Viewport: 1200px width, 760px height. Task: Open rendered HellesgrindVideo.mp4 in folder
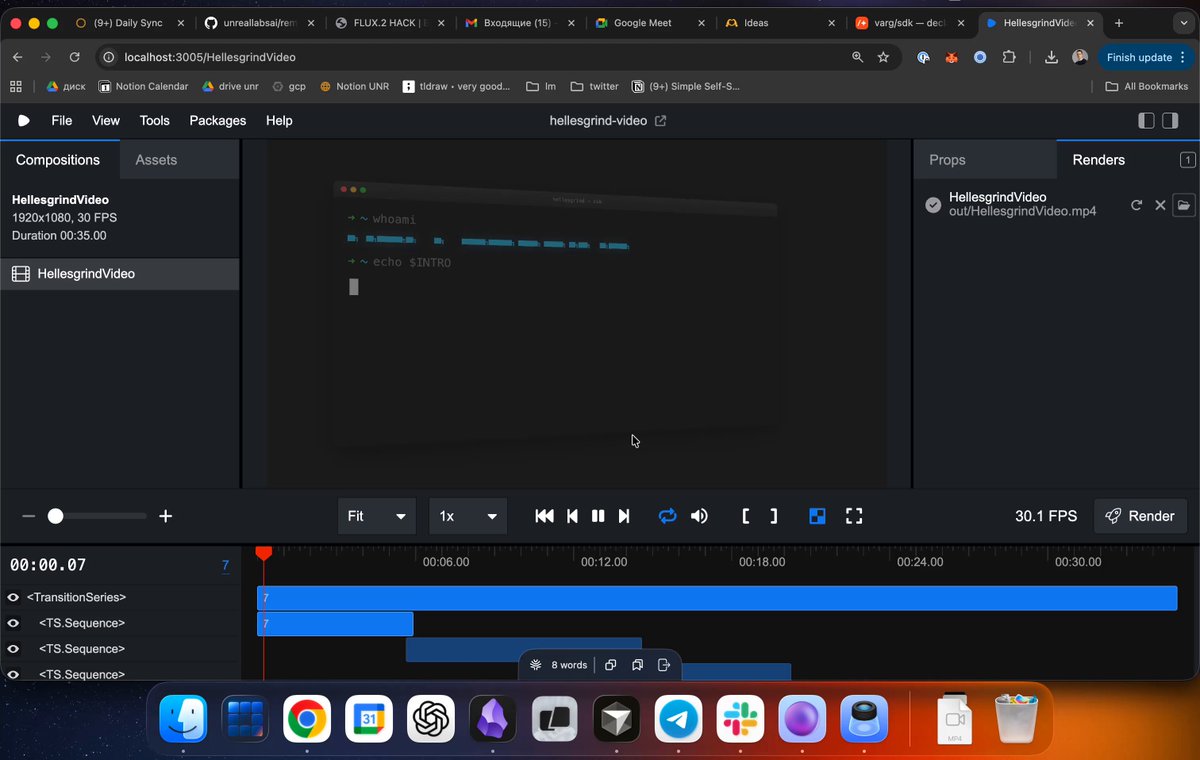(x=1183, y=205)
